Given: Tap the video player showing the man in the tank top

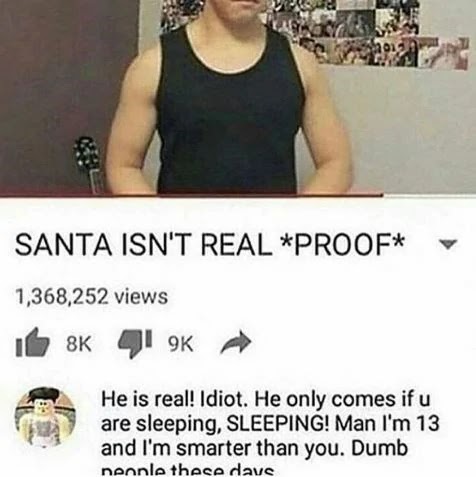Looking at the screenshot, I should tap(238, 97).
